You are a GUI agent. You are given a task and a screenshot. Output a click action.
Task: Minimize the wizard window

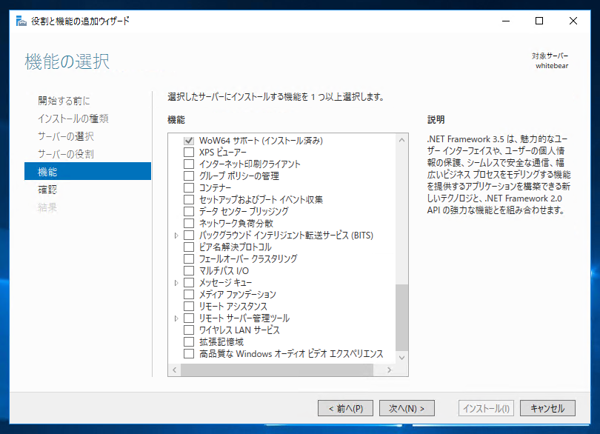(506, 21)
